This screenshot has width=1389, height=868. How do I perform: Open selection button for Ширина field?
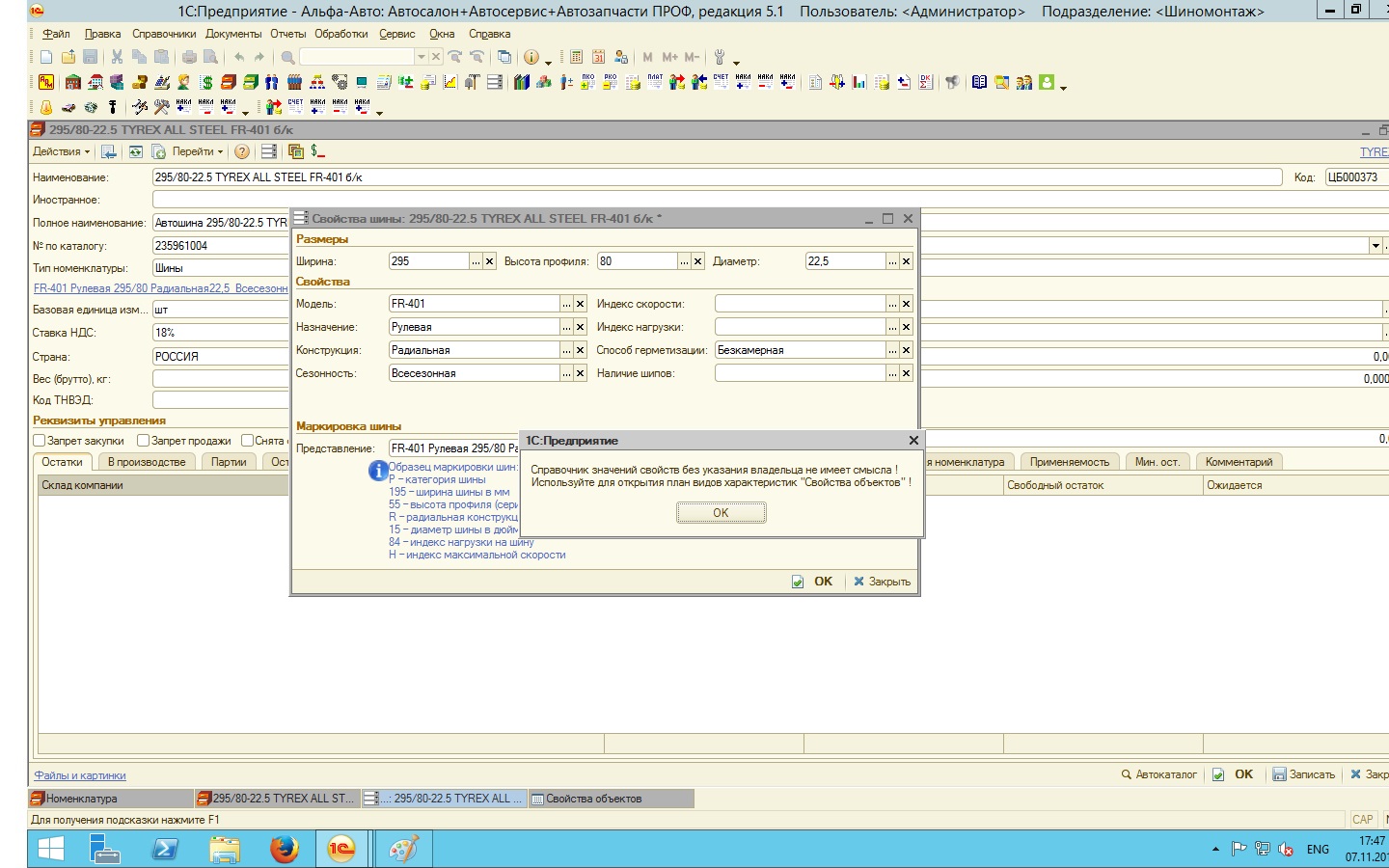(477, 261)
